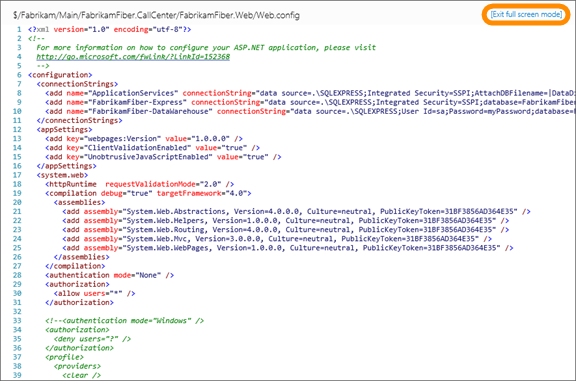Viewport: 576px width, 381px height.
Task: Click the 'For more information' comment line
Action: (x=206, y=47)
